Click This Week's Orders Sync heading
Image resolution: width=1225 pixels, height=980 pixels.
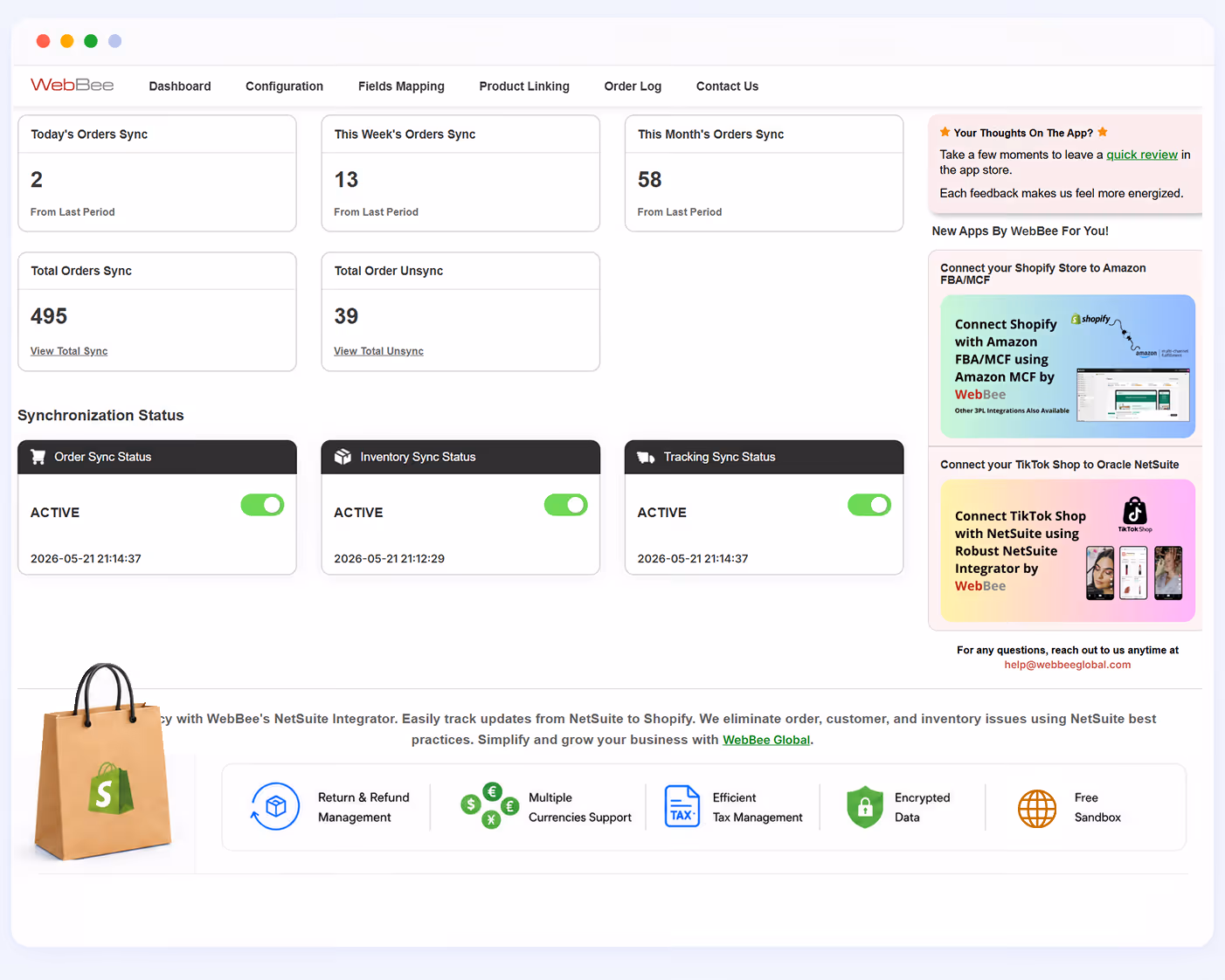coord(405,135)
